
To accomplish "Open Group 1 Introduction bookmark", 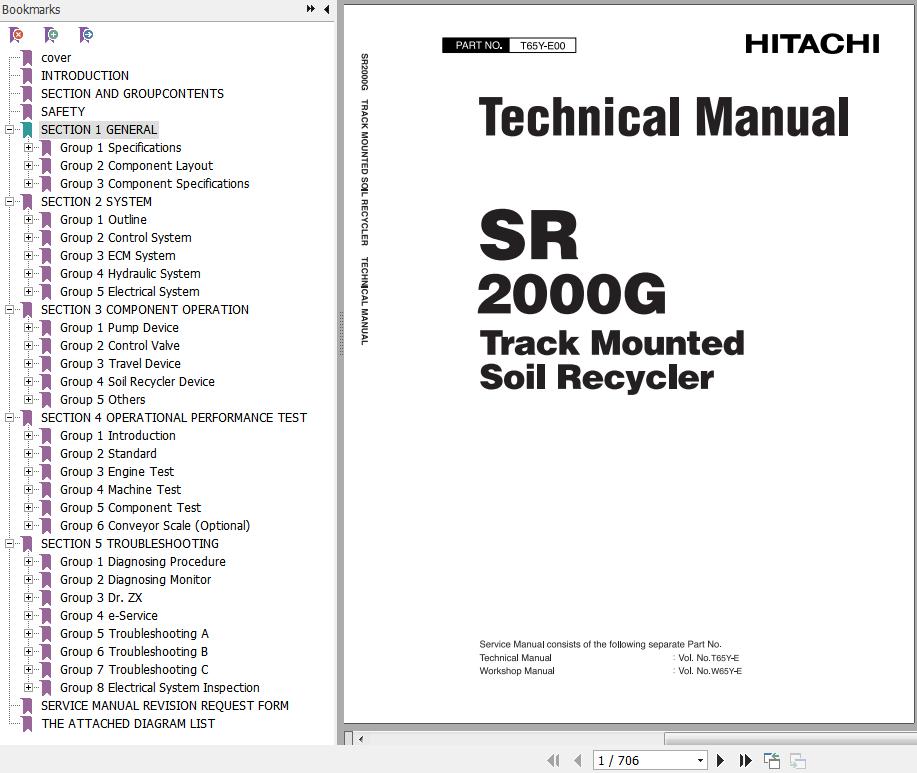I will pos(118,436).
